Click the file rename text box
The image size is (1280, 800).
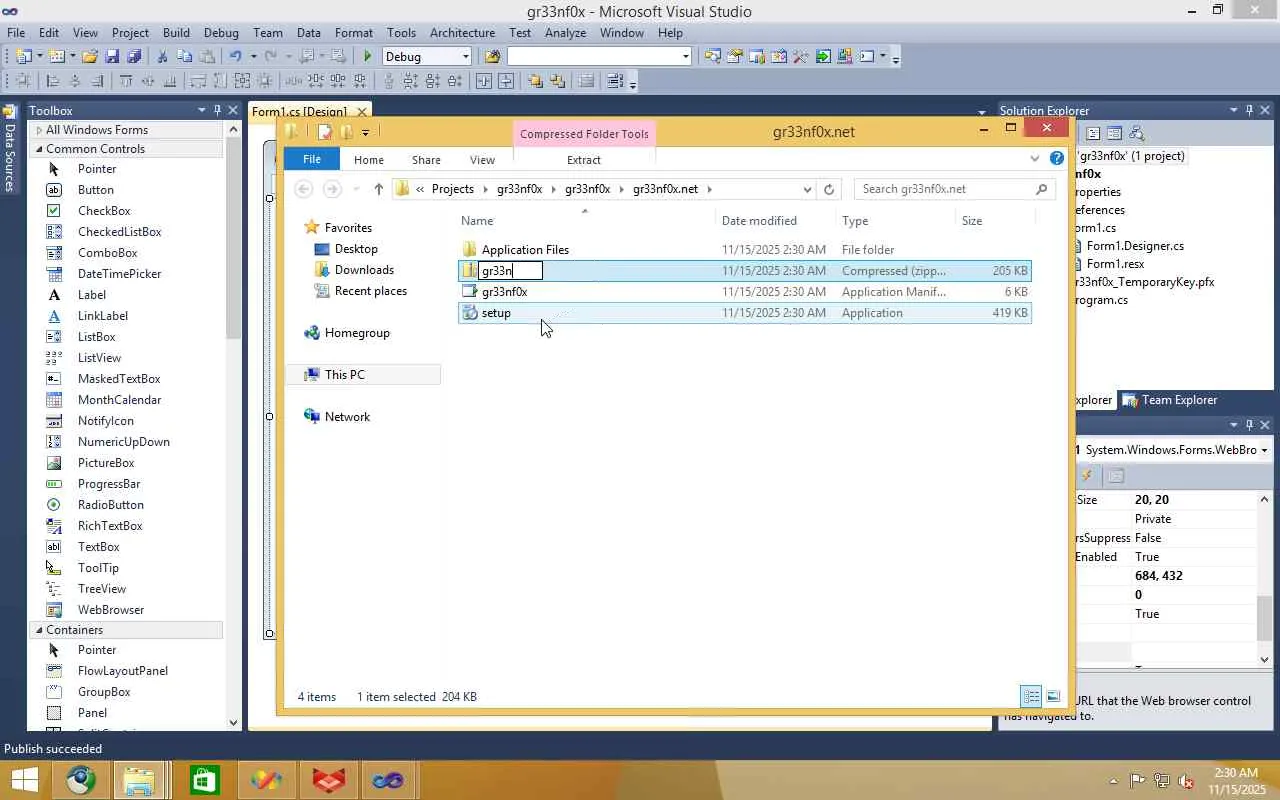(511, 271)
